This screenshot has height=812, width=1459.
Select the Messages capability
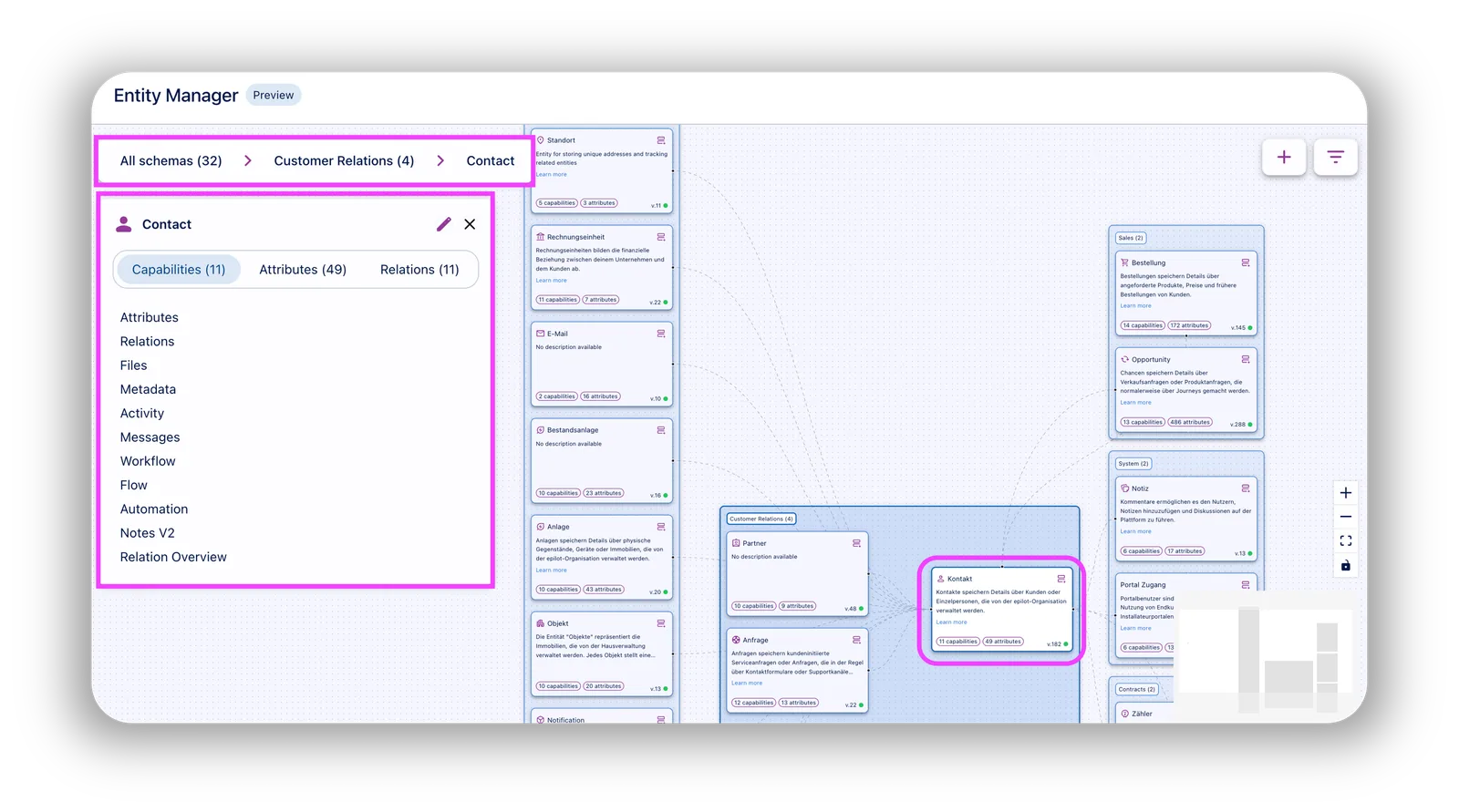click(x=150, y=437)
